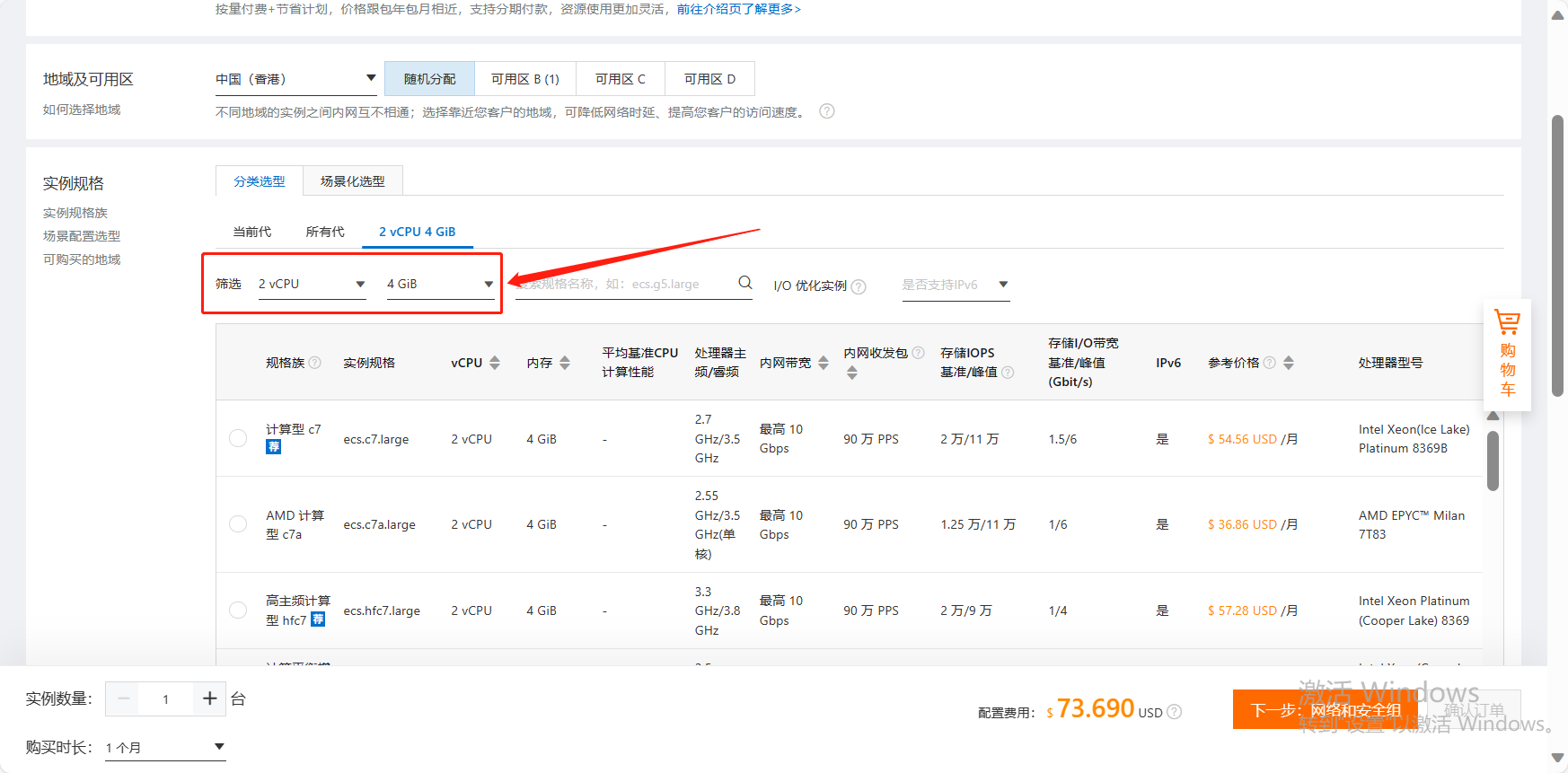Open 如何选择地域 help link
The height and width of the screenshot is (773, 1568).
tap(82, 110)
